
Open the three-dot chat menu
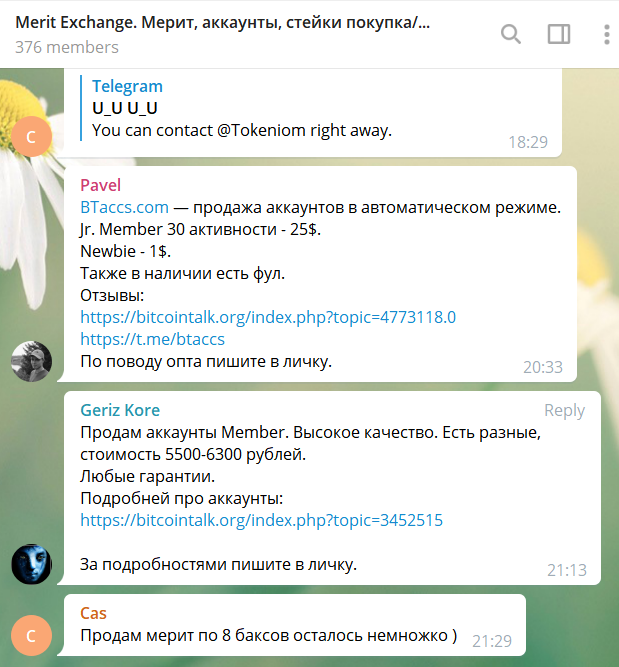click(x=606, y=34)
